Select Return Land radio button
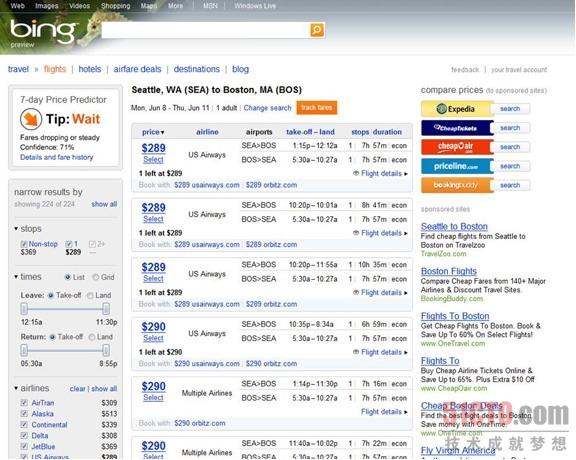The height and width of the screenshot is (460, 576). tap(92, 337)
